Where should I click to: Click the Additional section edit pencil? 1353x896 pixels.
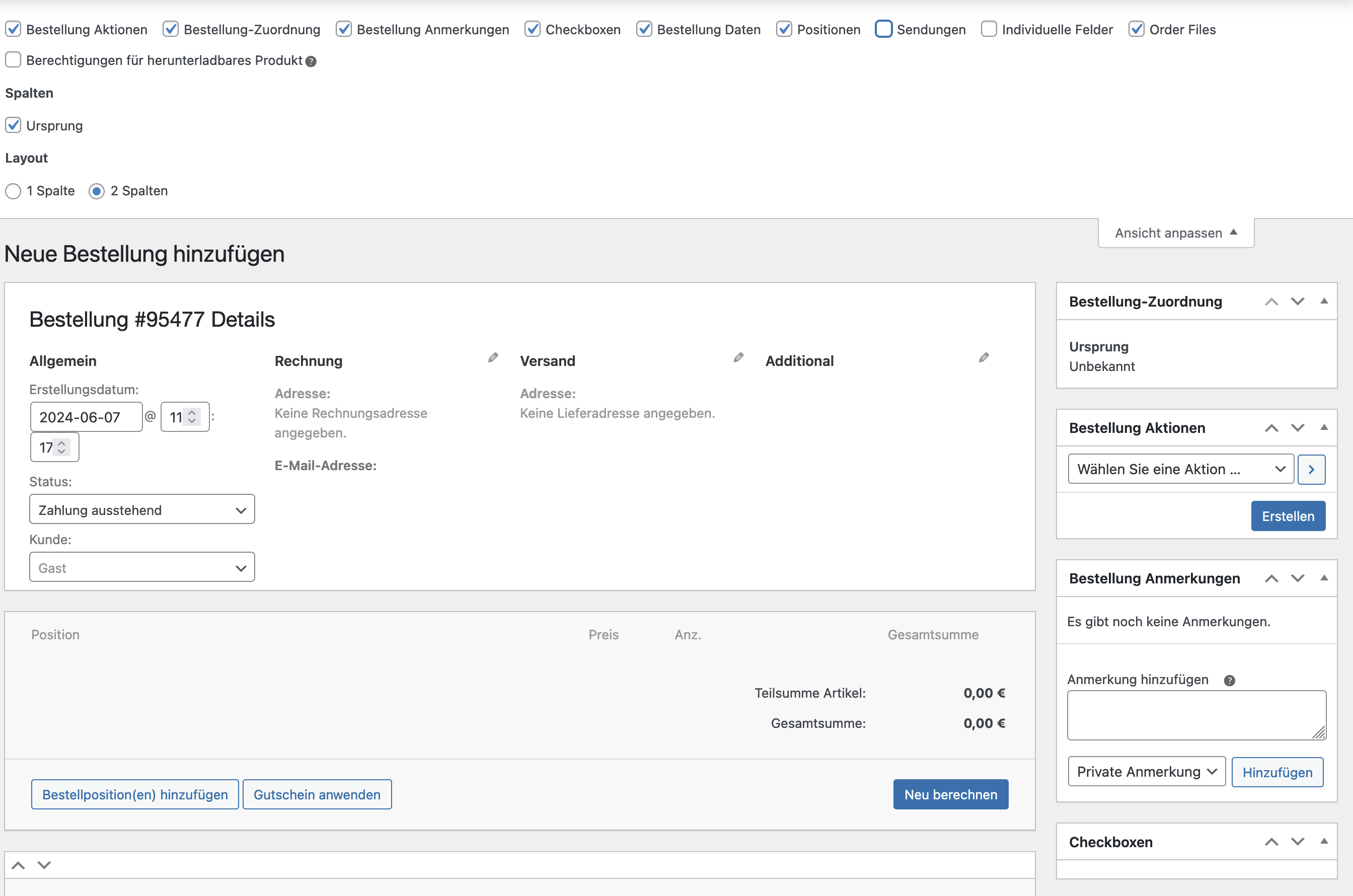coord(984,358)
